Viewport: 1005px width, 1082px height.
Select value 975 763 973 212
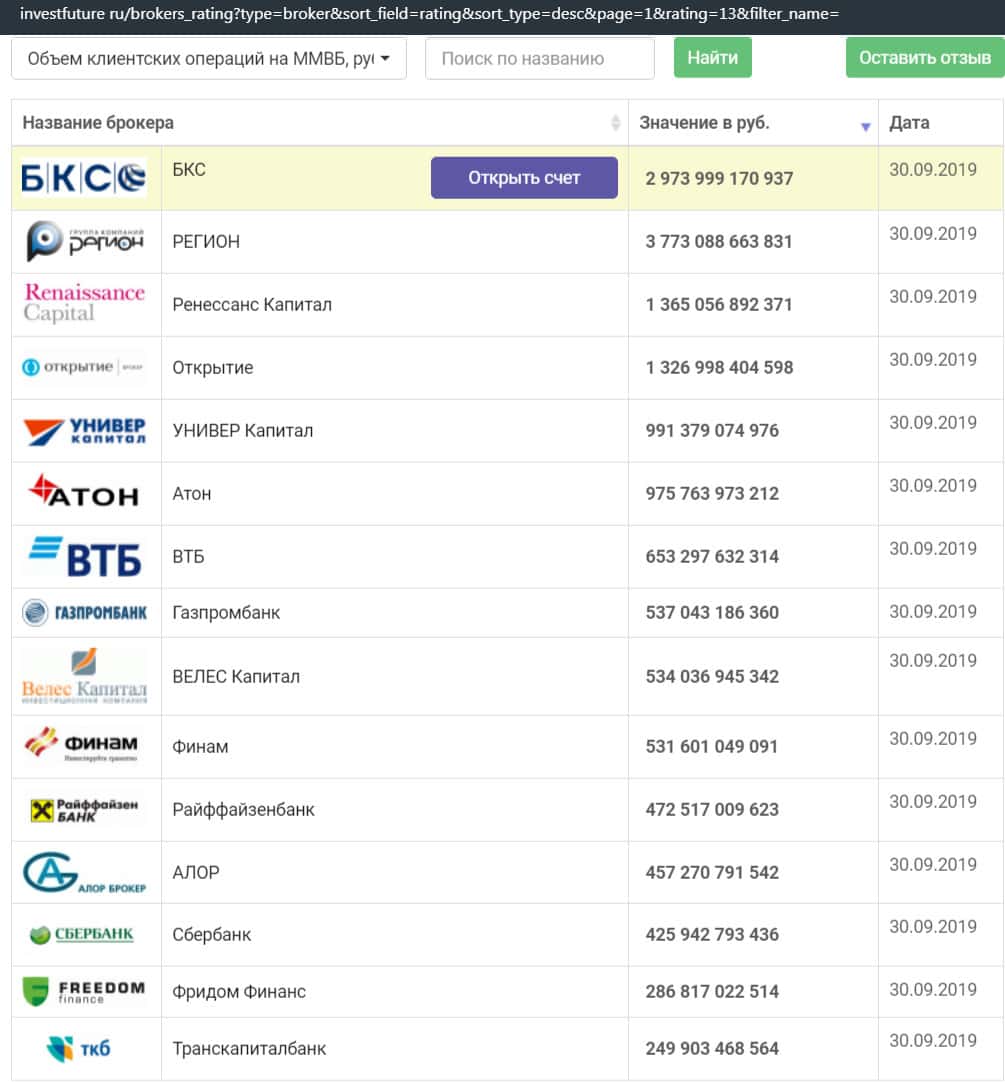[712, 493]
